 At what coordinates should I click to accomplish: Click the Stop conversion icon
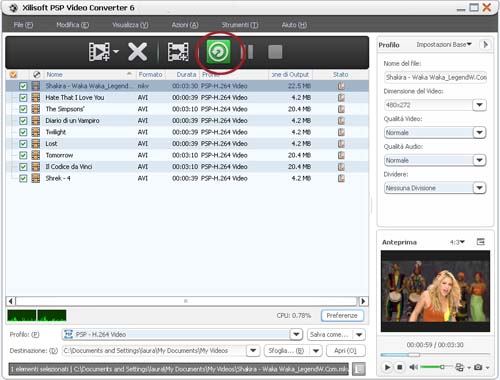tap(275, 52)
